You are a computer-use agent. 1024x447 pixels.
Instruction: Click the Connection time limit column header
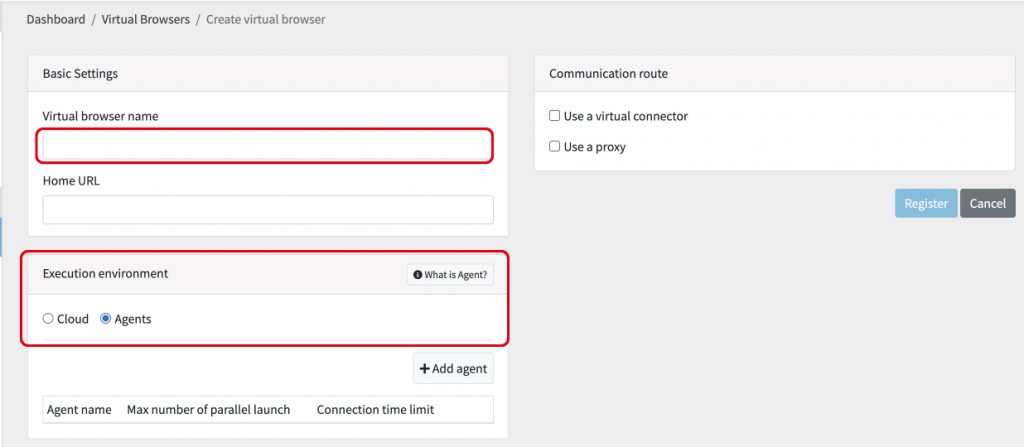(x=375, y=410)
